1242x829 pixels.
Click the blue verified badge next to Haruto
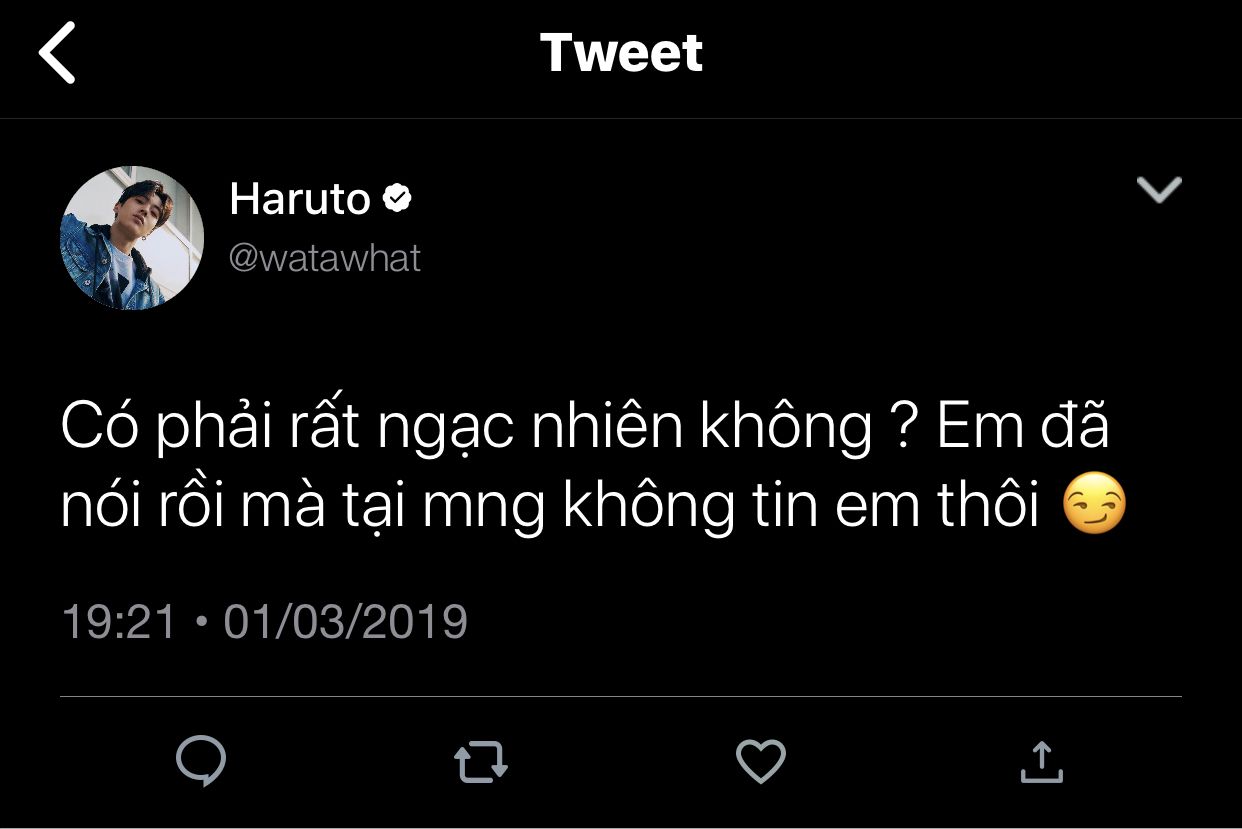click(397, 199)
